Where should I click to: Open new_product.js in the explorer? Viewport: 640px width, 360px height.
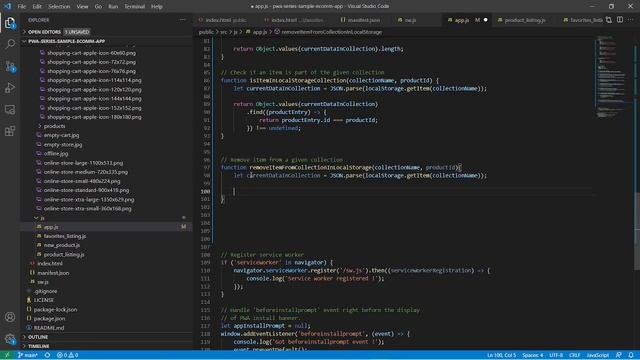[x=62, y=245]
